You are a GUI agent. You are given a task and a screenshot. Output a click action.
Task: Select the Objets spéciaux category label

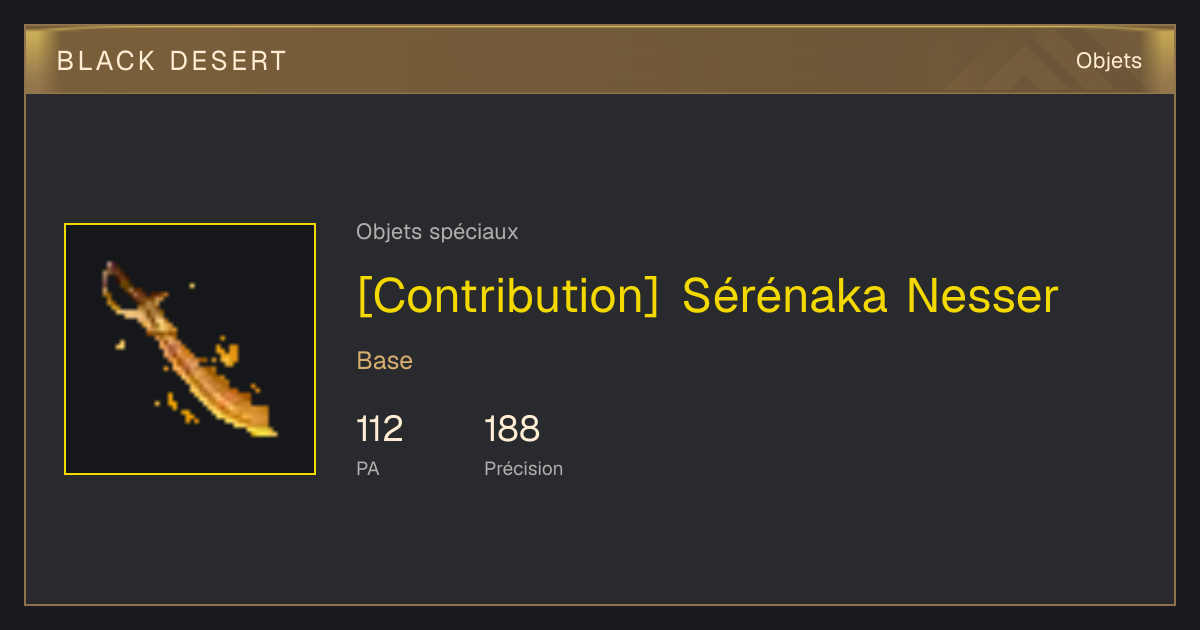(437, 232)
